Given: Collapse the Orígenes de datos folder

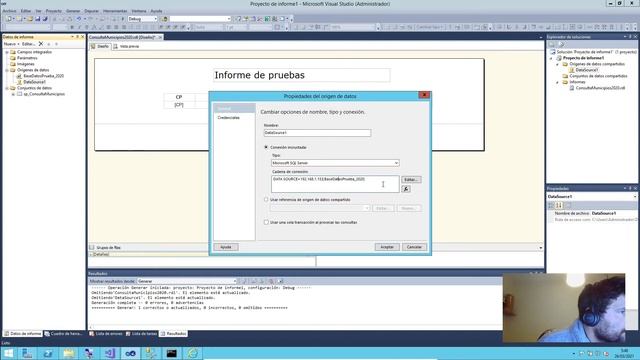Looking at the screenshot, I should (7, 70).
